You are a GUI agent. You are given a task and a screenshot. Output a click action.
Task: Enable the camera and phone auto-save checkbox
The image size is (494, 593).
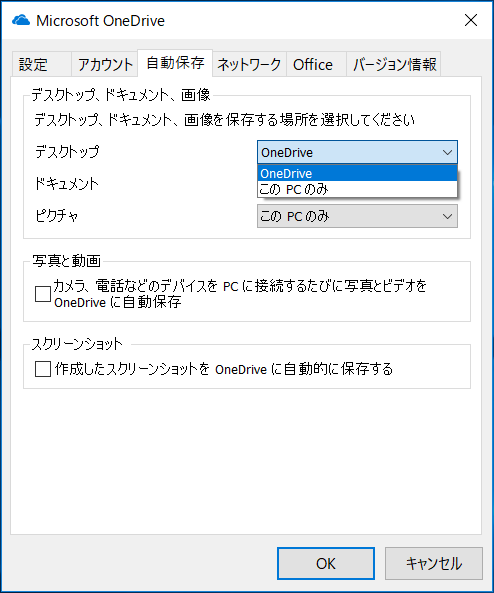pos(43,294)
